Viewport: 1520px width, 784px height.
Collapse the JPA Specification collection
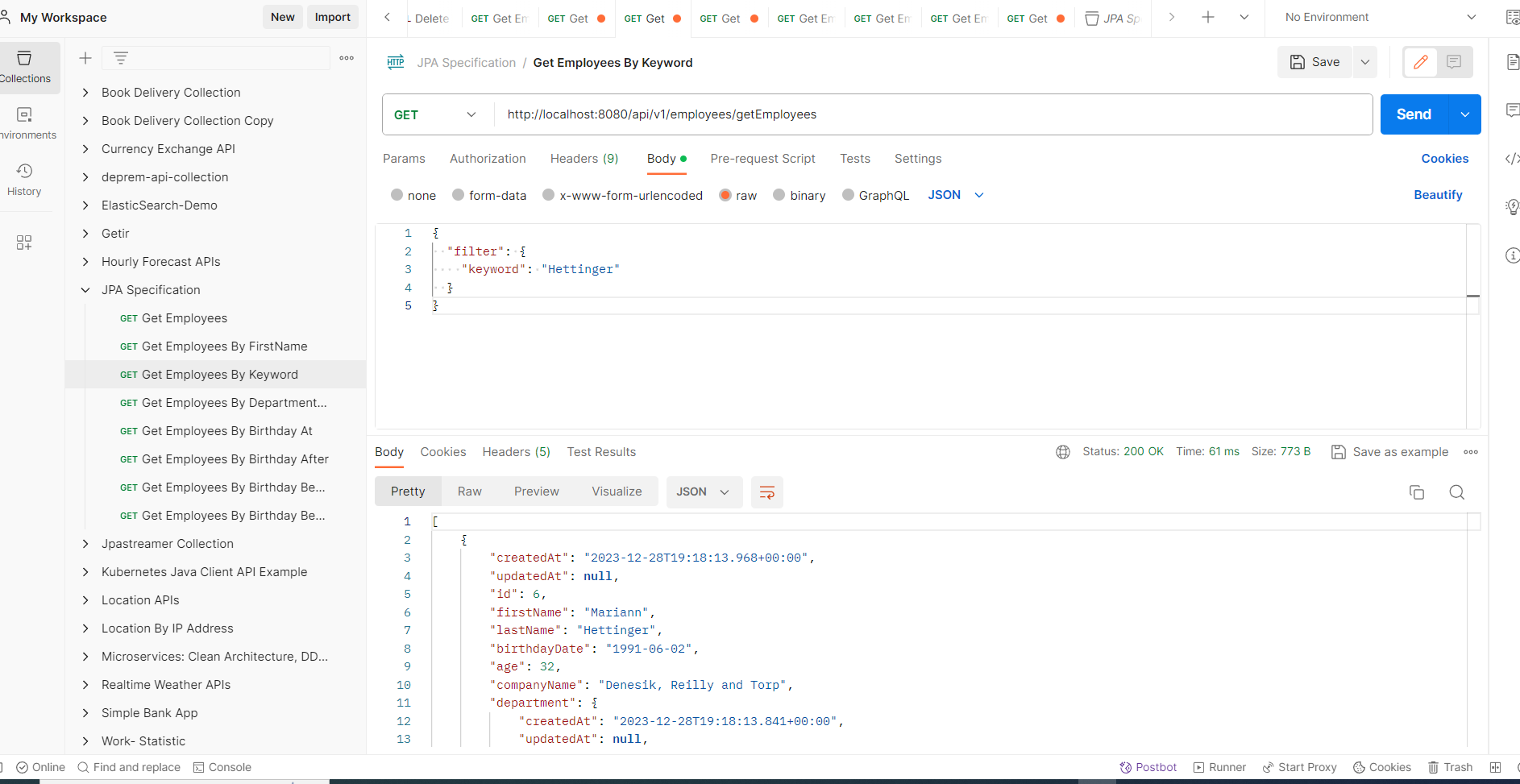(x=85, y=290)
